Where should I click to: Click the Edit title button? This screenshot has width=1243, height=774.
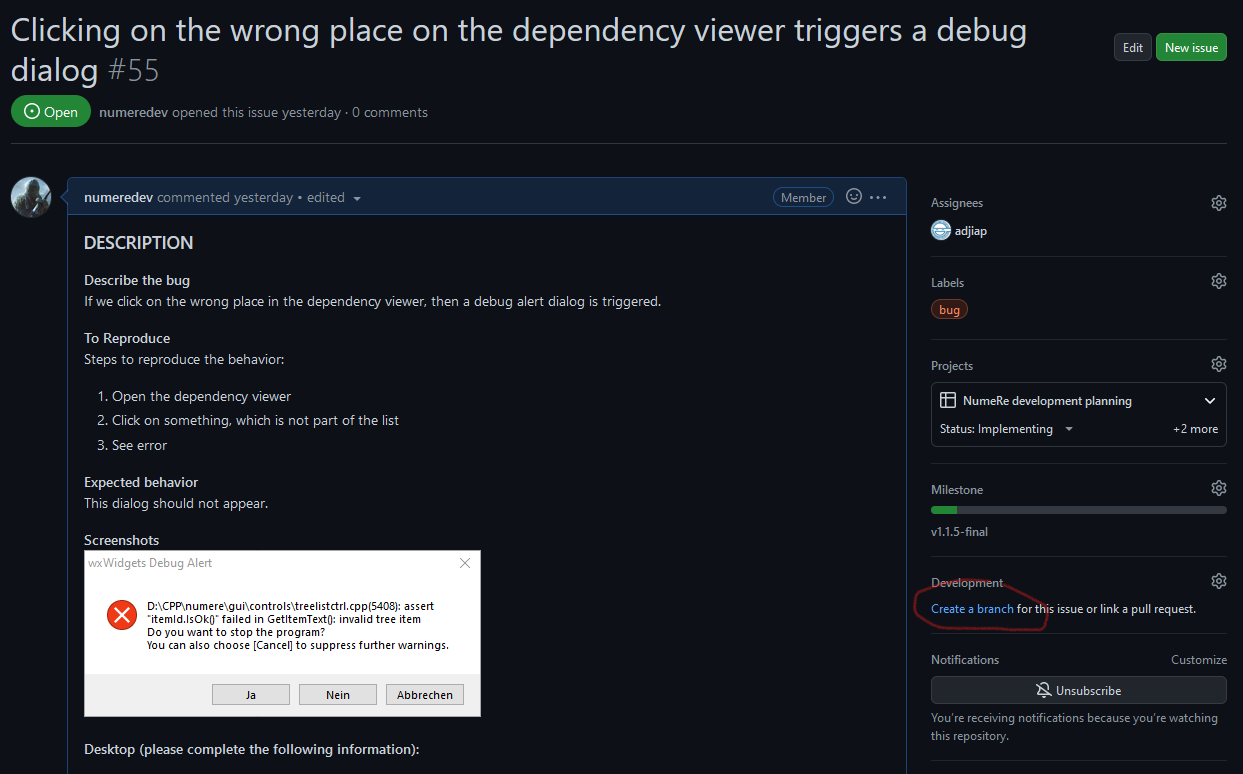point(1133,47)
